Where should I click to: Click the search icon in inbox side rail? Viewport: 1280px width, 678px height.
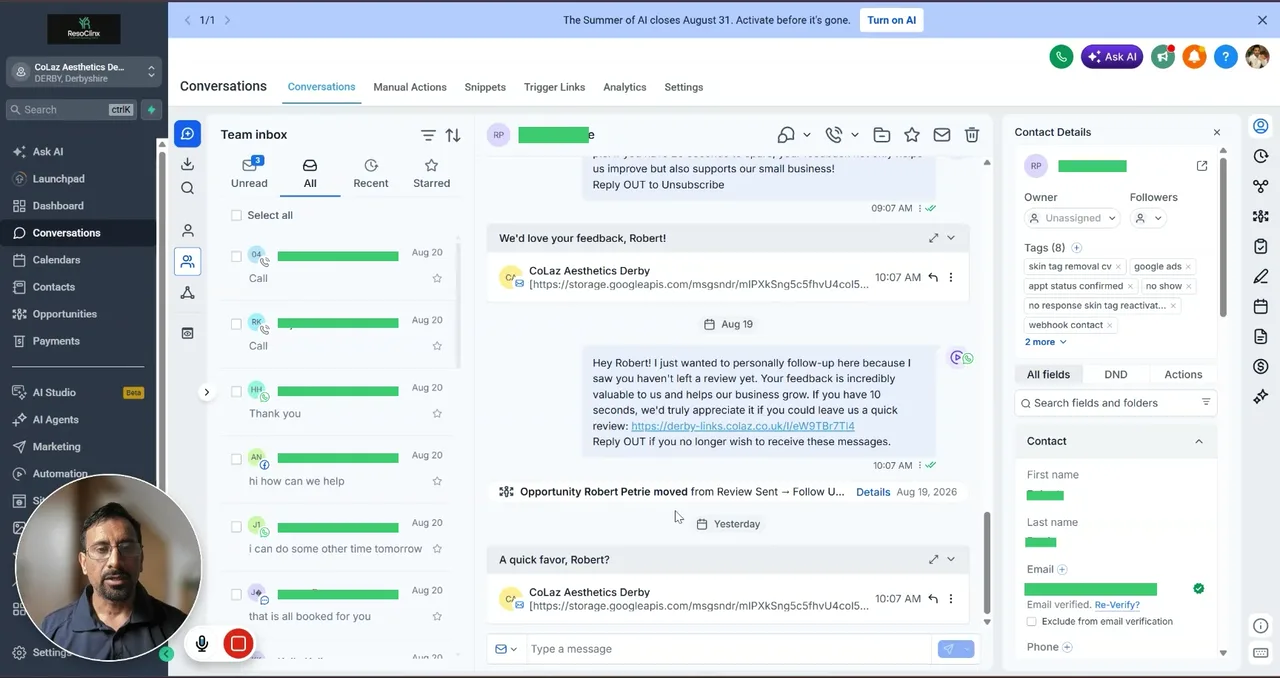click(x=187, y=188)
